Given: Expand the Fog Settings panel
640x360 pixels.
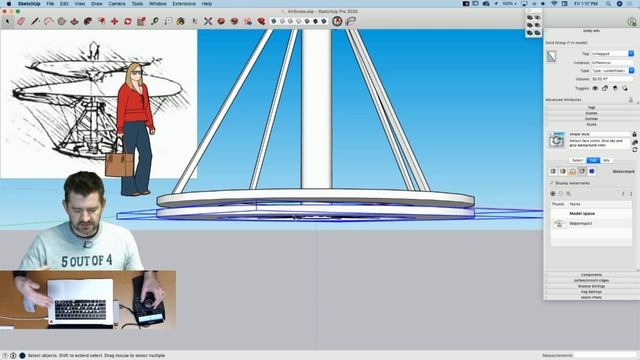Looking at the screenshot, I should 591,292.
